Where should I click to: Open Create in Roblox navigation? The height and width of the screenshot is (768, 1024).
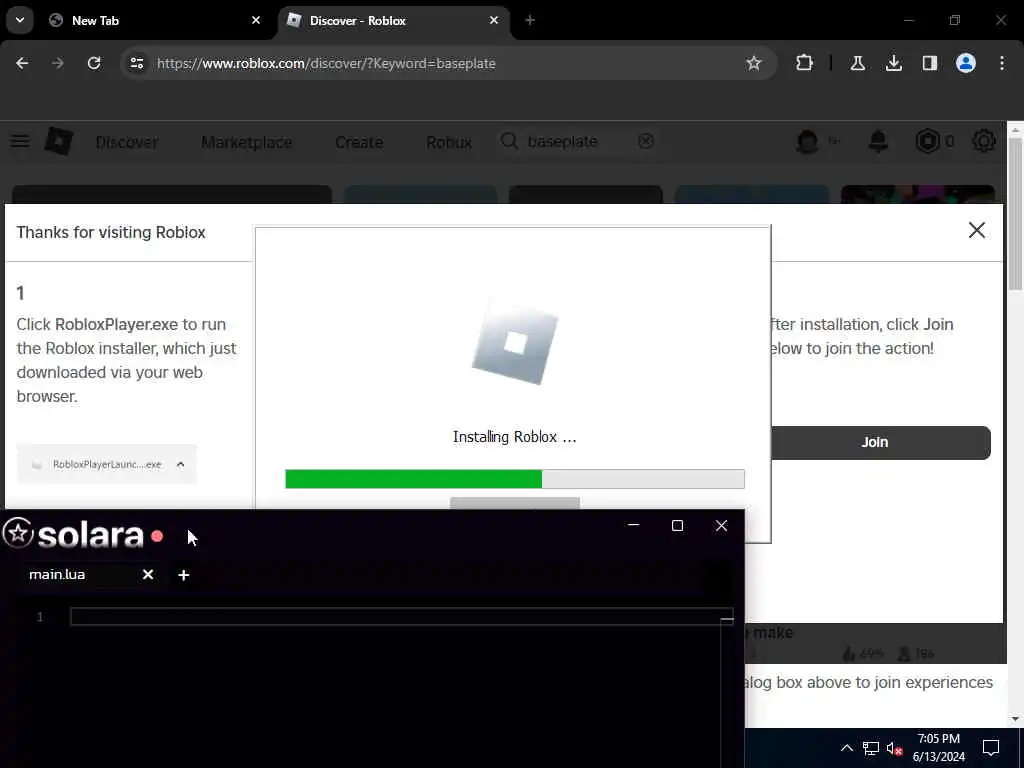point(359,142)
